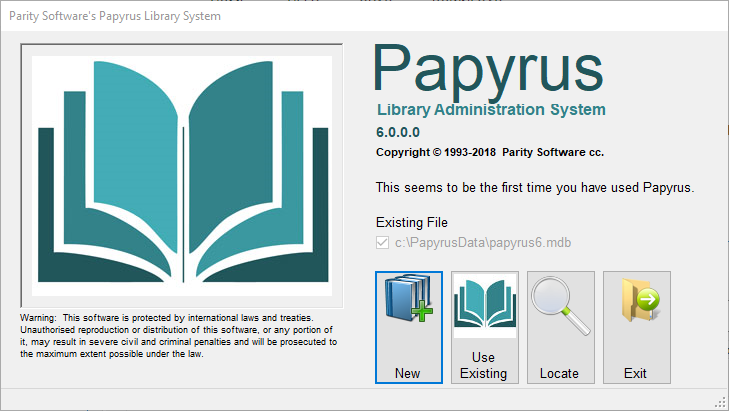Image resolution: width=729 pixels, height=411 pixels.
Task: Click the 'New' button caption
Action: [408, 373]
